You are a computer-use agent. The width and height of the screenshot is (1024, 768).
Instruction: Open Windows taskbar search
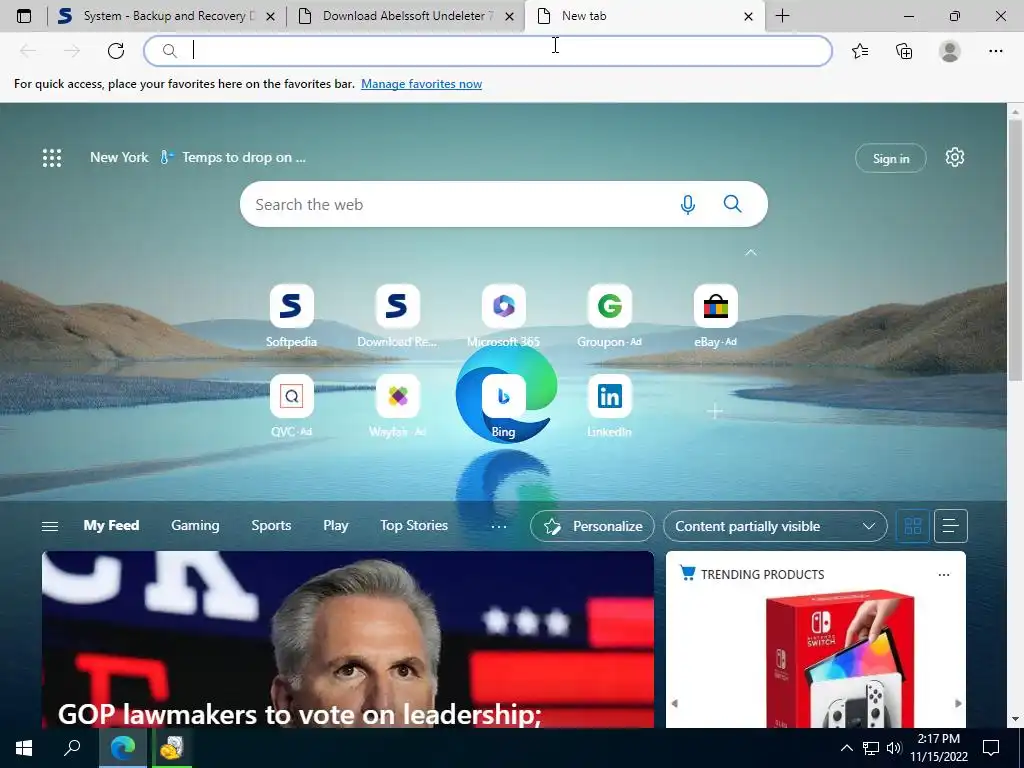pos(72,748)
